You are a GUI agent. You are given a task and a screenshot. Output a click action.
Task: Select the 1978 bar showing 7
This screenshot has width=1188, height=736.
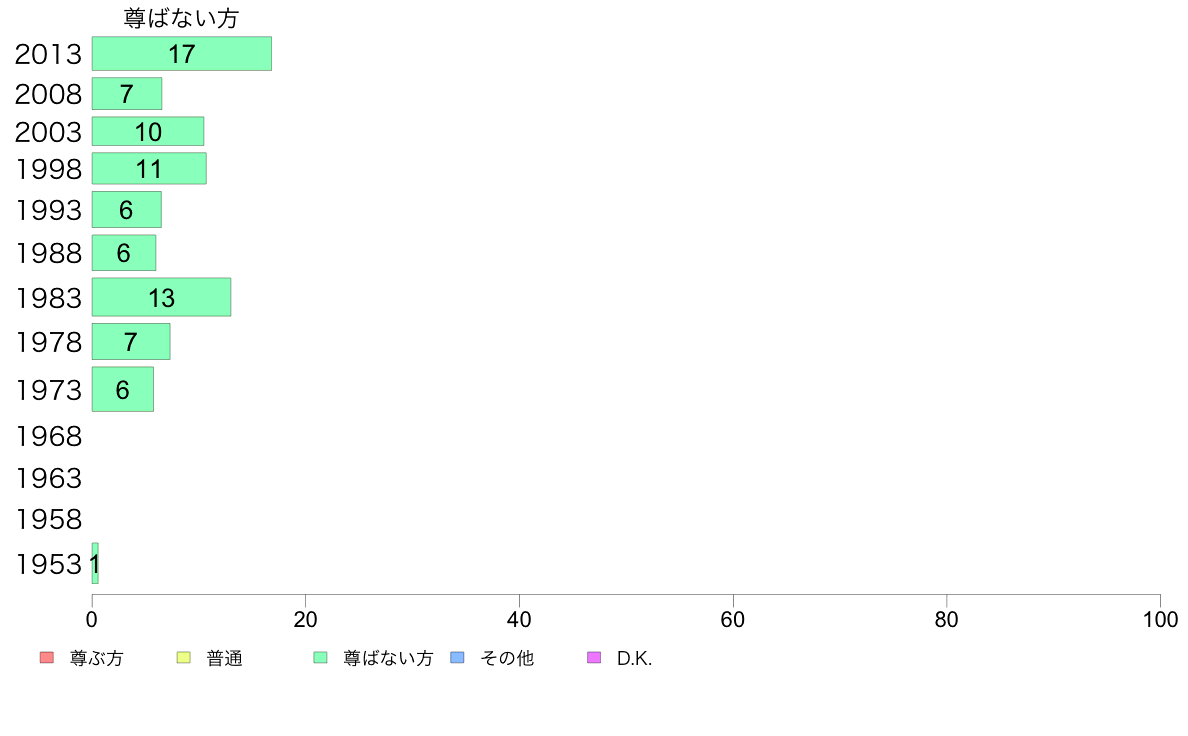pyautogui.click(x=131, y=342)
